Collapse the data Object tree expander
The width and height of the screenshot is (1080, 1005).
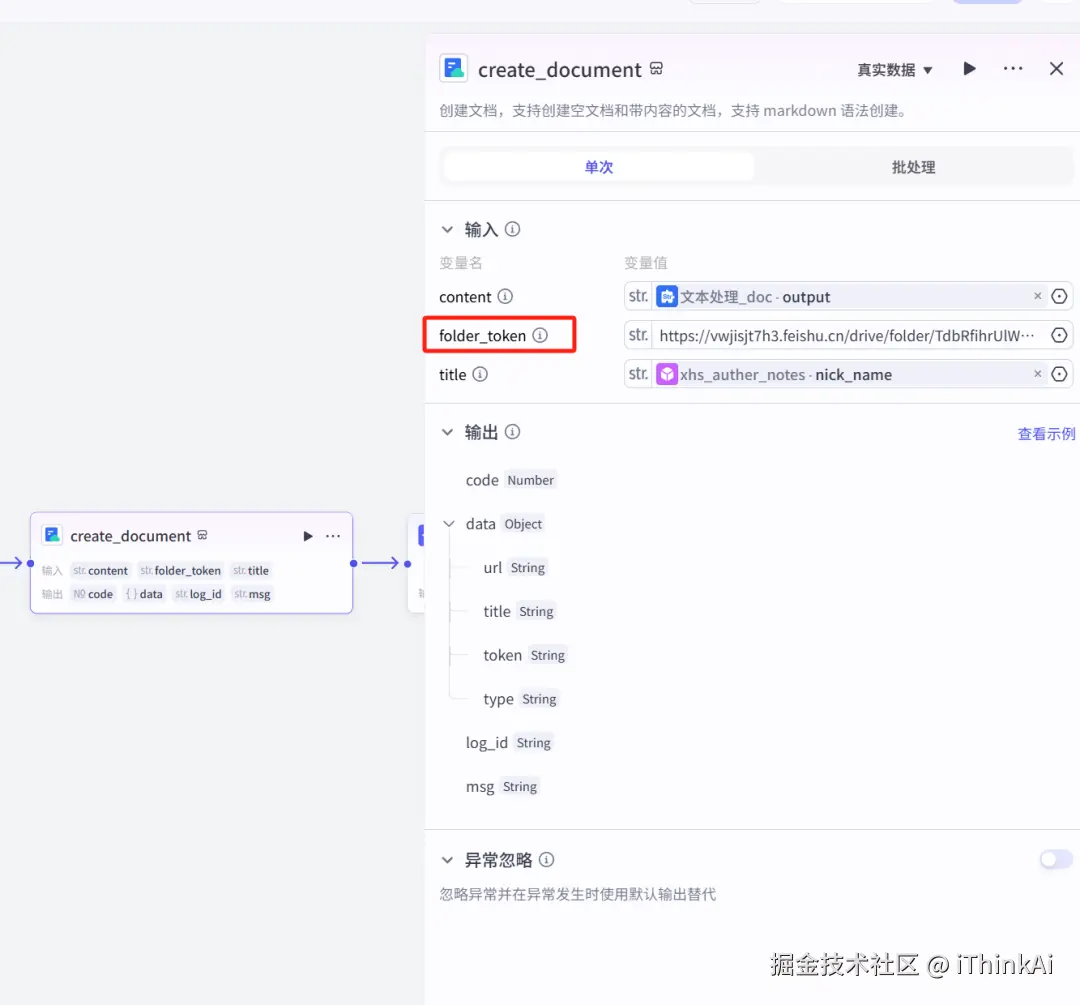(x=448, y=523)
